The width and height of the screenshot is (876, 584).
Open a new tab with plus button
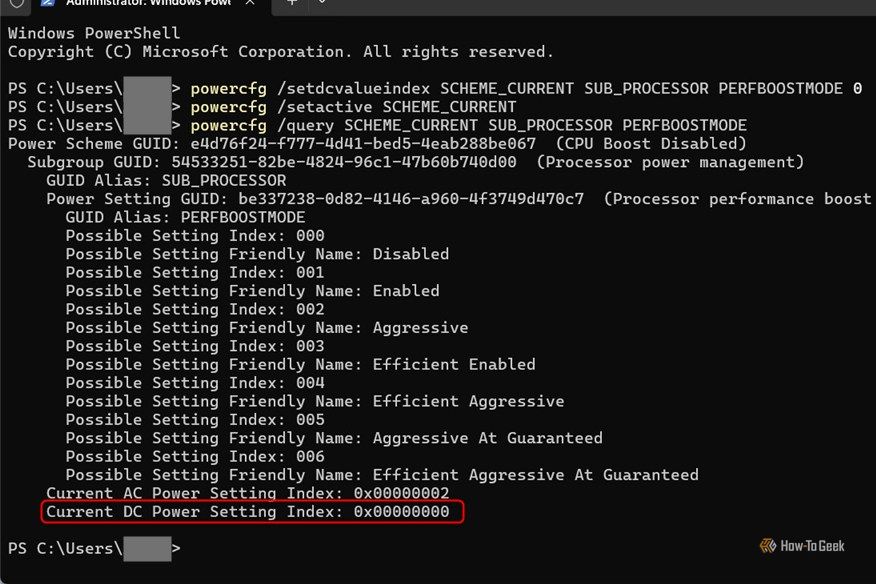point(292,3)
